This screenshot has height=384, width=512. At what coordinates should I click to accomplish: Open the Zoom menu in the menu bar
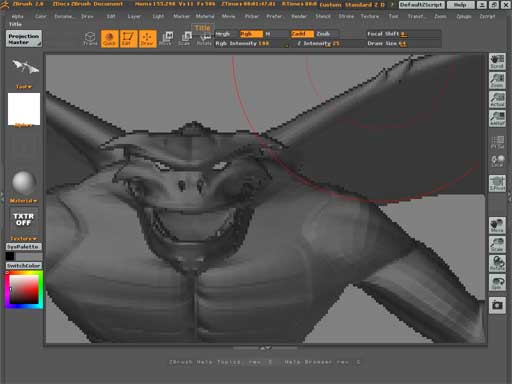coord(440,16)
